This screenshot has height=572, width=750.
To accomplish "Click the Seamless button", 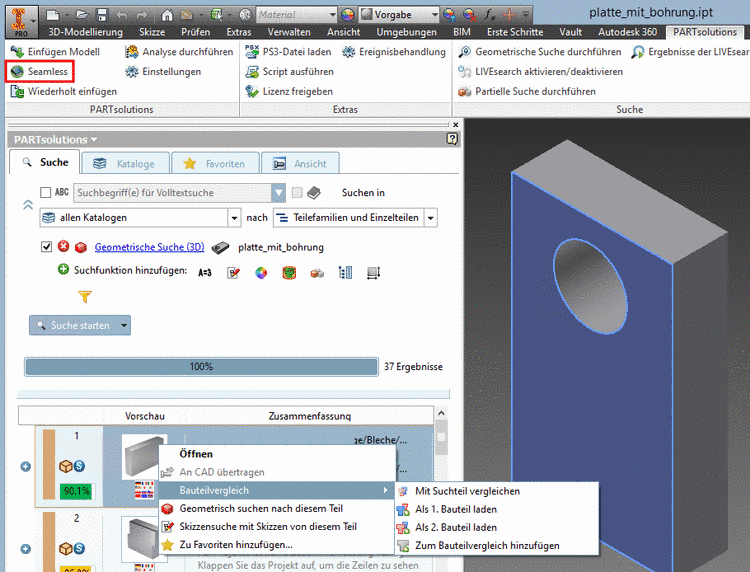I will click(40, 72).
